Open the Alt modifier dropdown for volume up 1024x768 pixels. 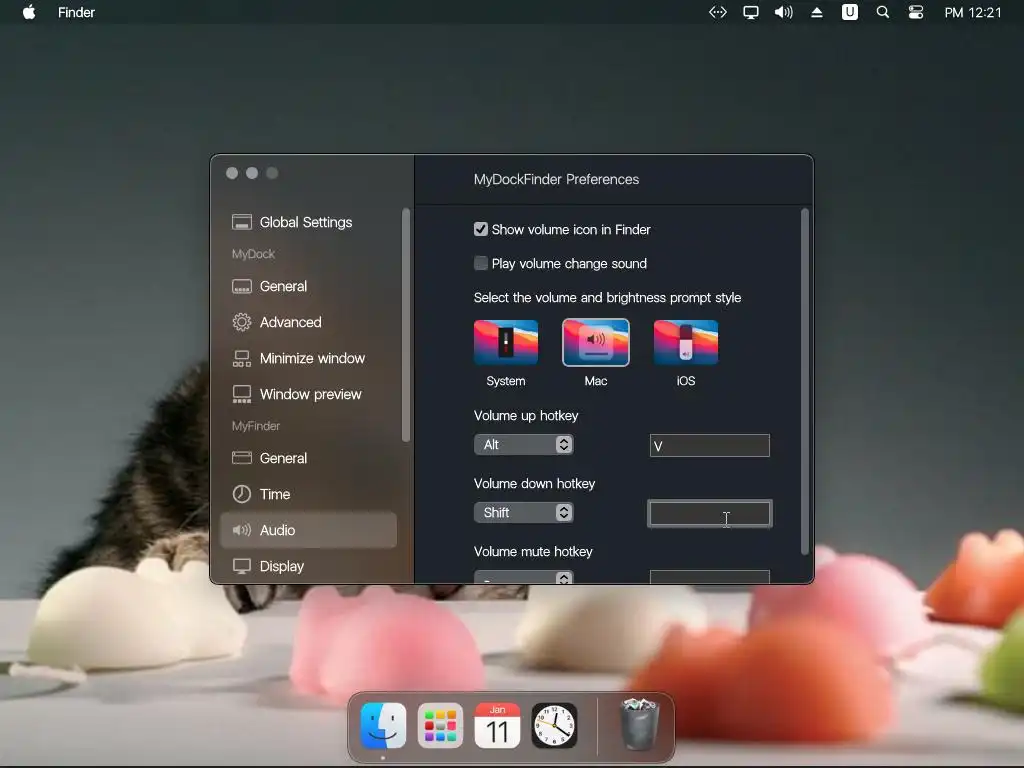point(524,445)
